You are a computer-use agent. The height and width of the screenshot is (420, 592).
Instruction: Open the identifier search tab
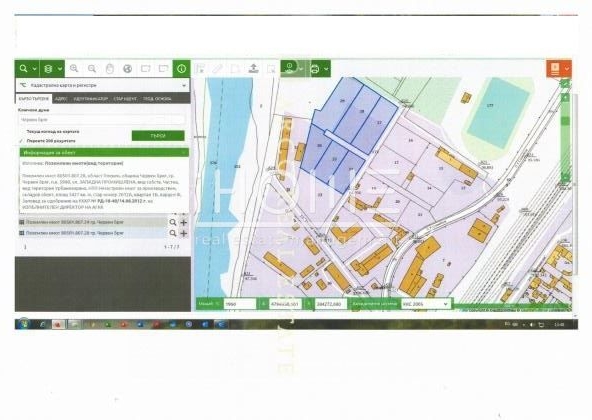point(91,99)
